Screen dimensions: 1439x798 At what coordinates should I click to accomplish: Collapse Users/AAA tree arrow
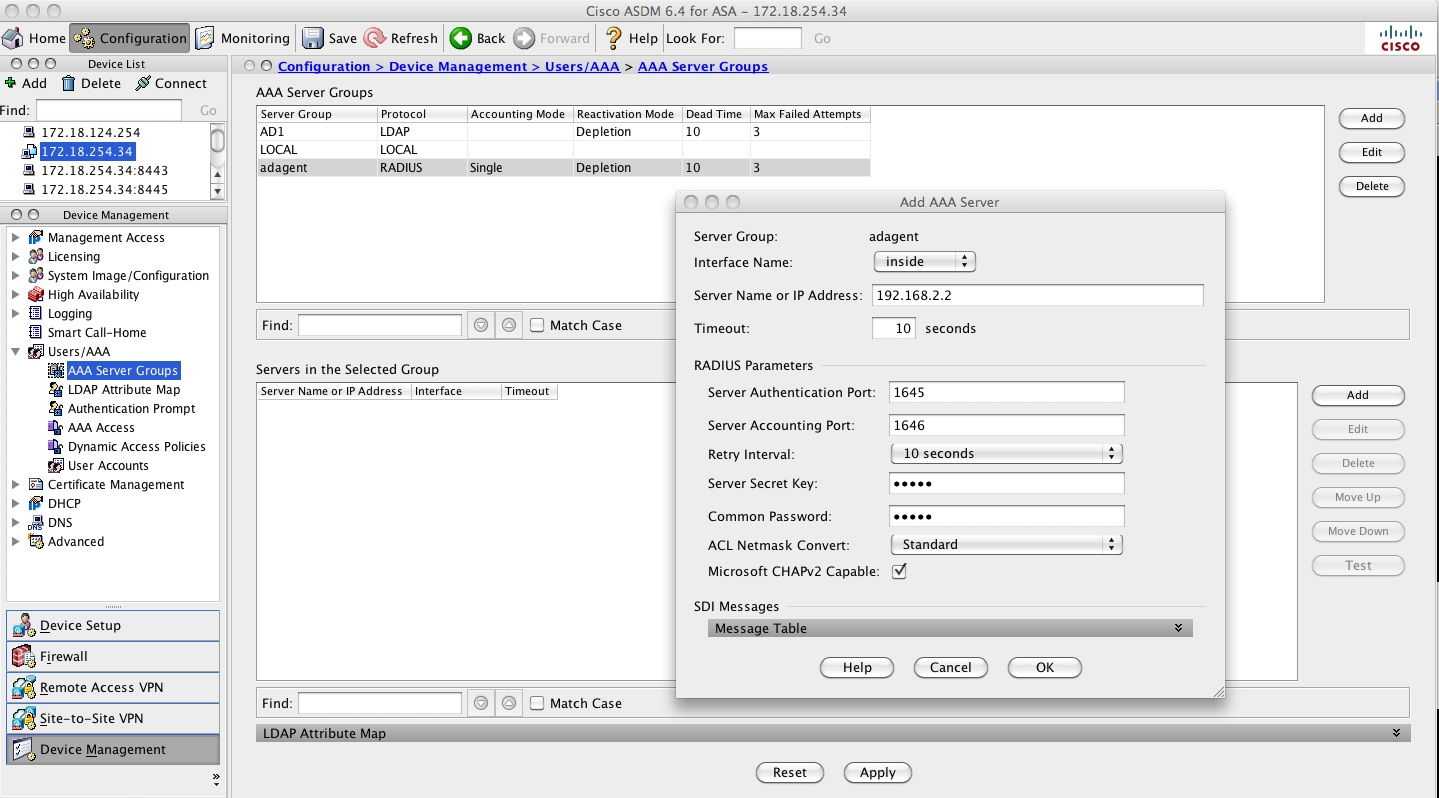(x=15, y=351)
